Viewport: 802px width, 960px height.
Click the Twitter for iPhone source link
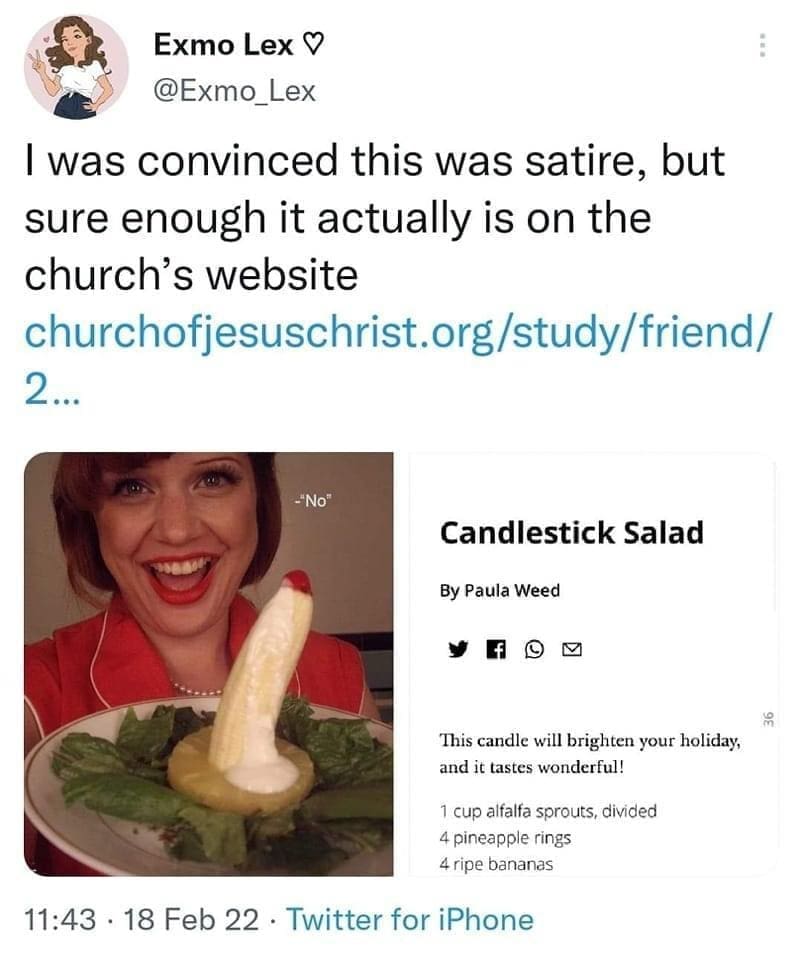[410, 919]
